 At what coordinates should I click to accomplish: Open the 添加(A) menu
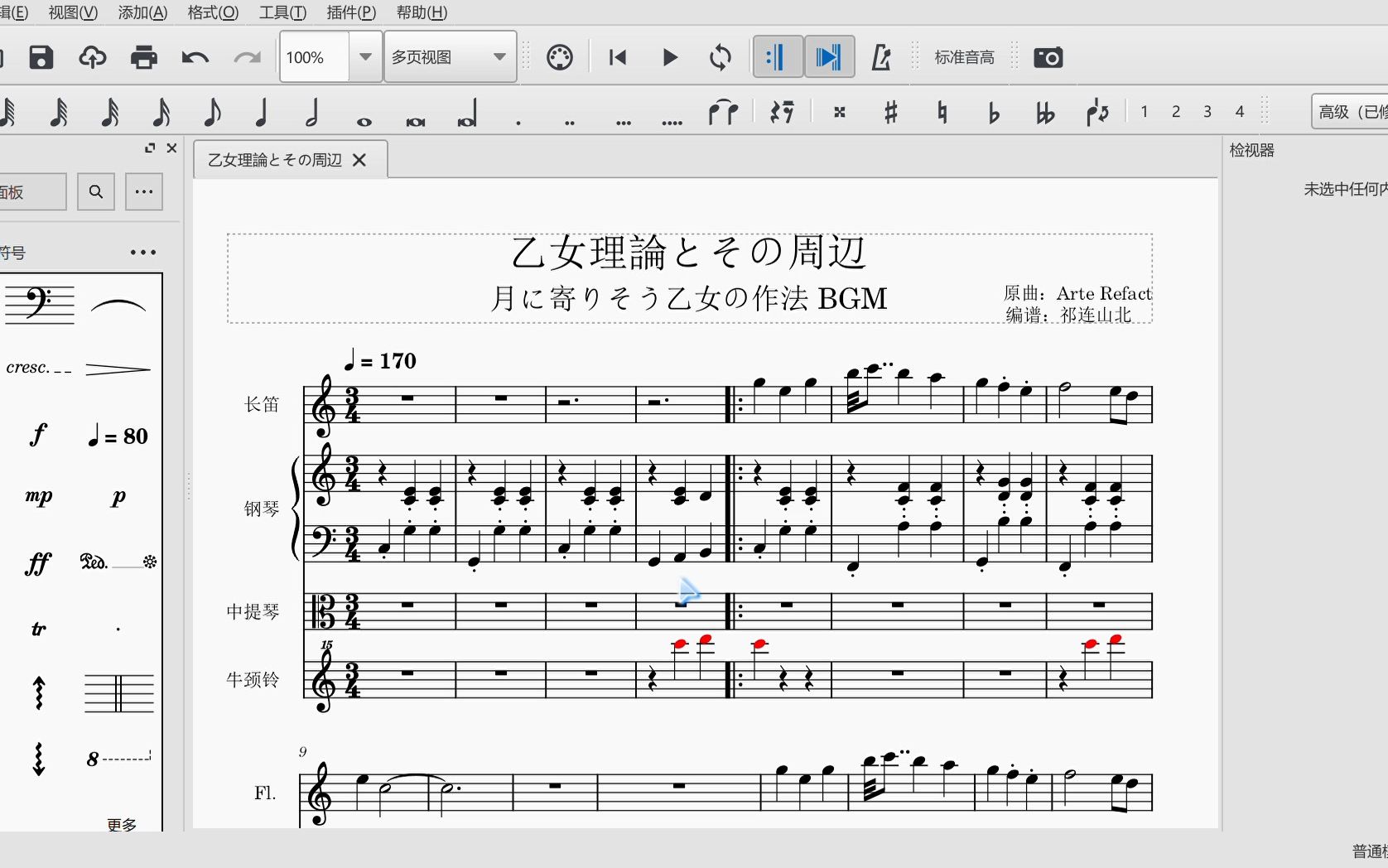pyautogui.click(x=142, y=12)
